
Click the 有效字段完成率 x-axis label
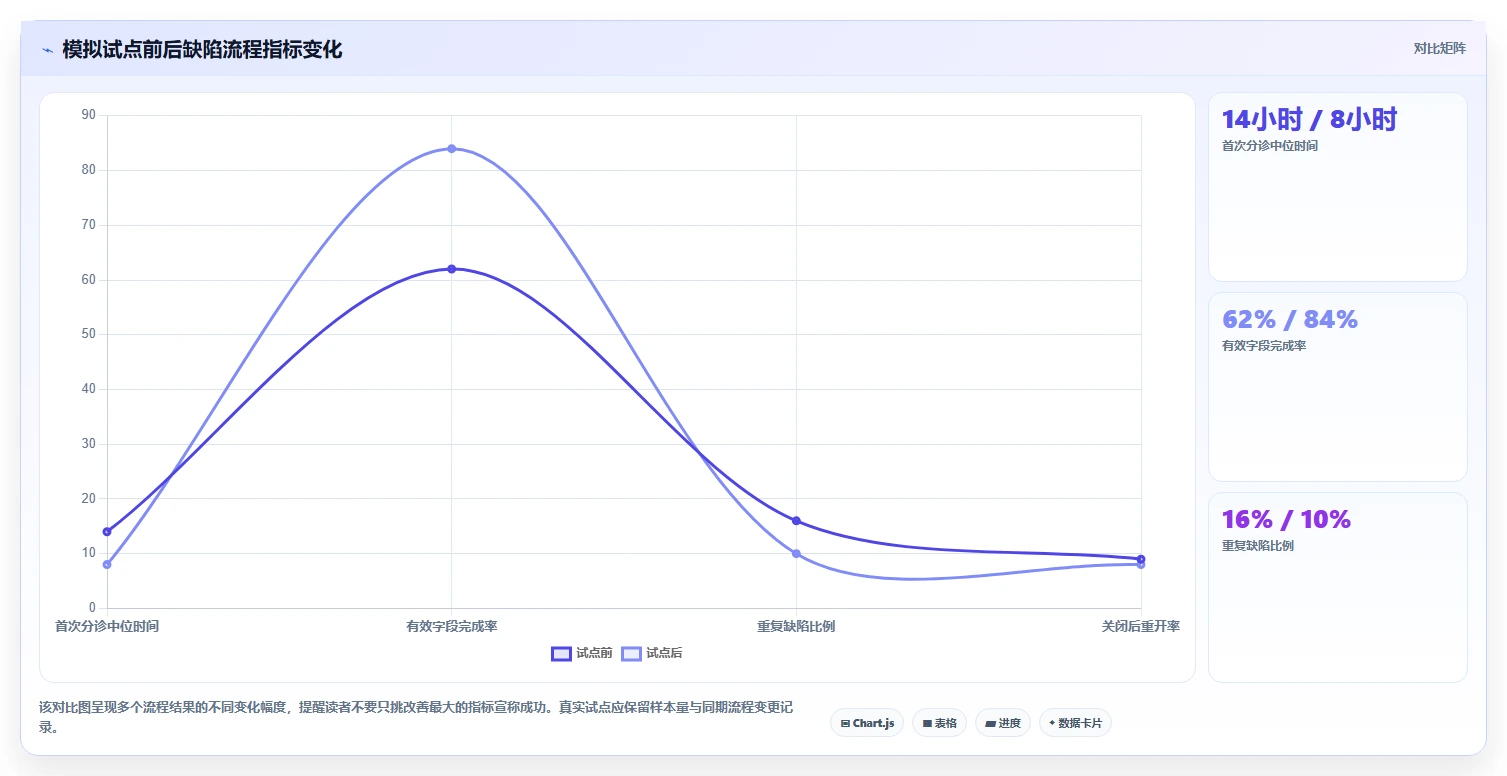(452, 626)
